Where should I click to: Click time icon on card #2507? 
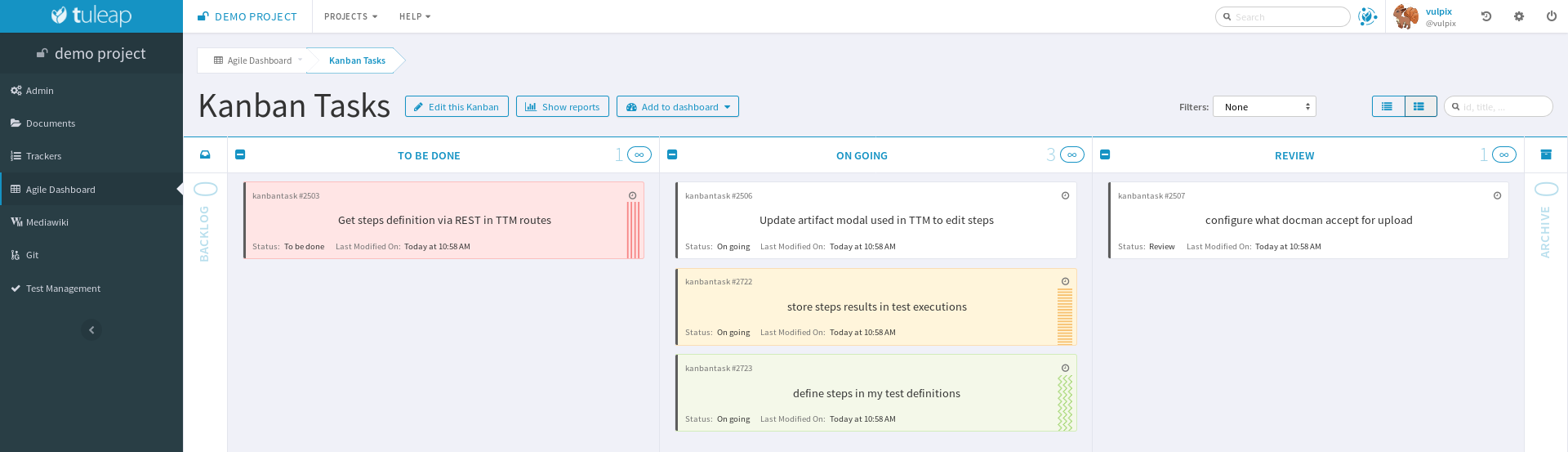1497,195
